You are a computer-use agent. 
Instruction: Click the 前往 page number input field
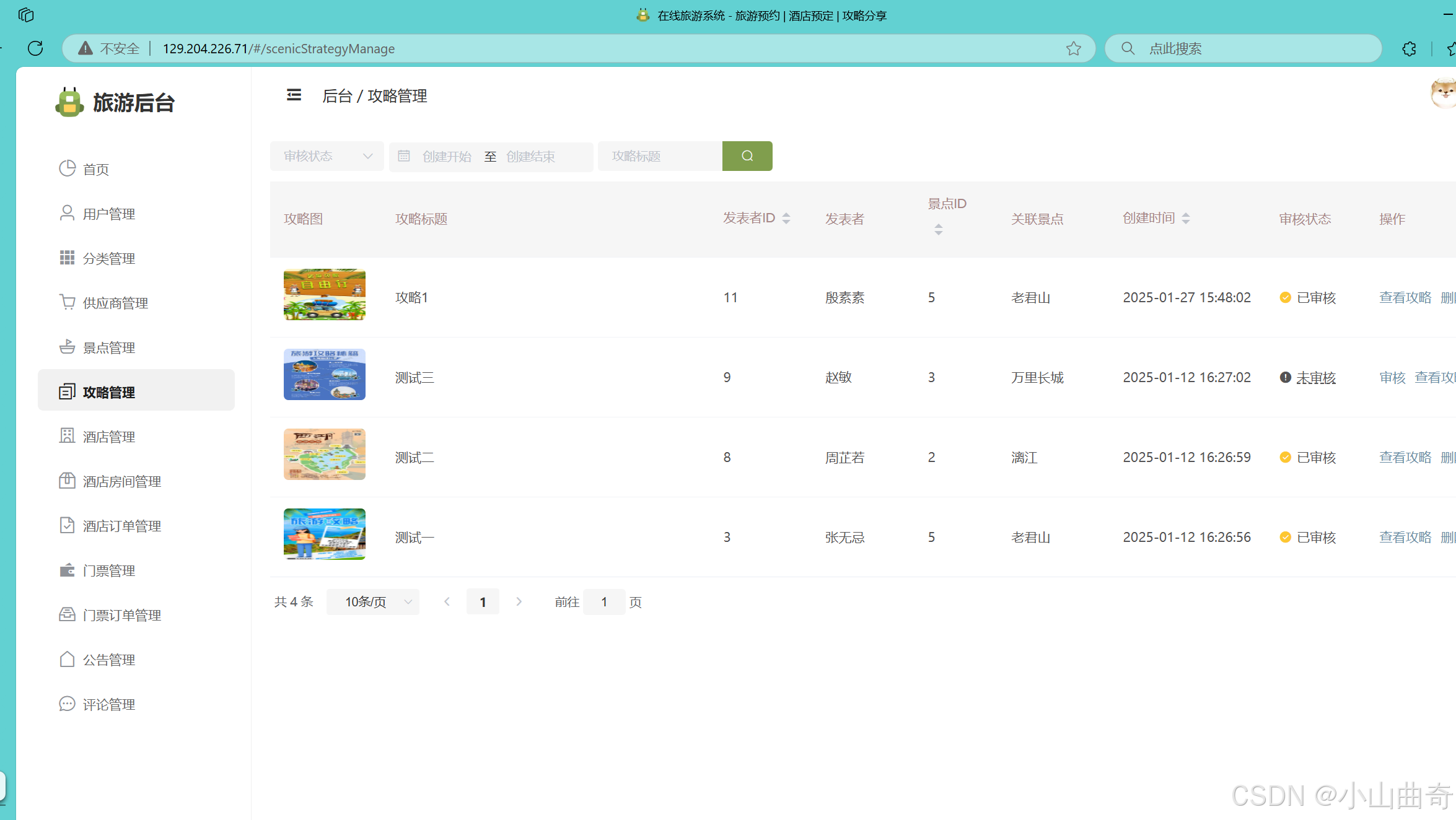[x=604, y=601]
